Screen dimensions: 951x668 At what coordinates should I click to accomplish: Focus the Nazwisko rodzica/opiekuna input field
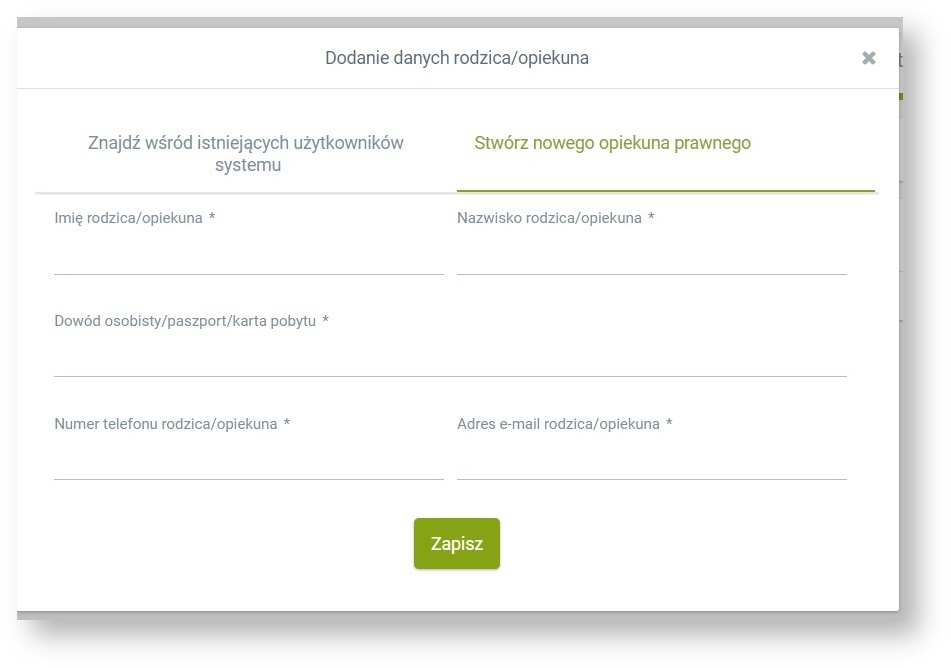click(651, 258)
